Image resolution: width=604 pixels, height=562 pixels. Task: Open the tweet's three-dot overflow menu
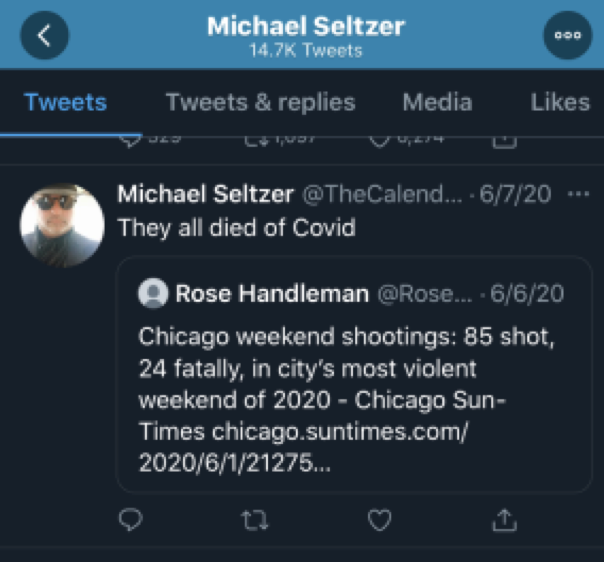(x=578, y=194)
